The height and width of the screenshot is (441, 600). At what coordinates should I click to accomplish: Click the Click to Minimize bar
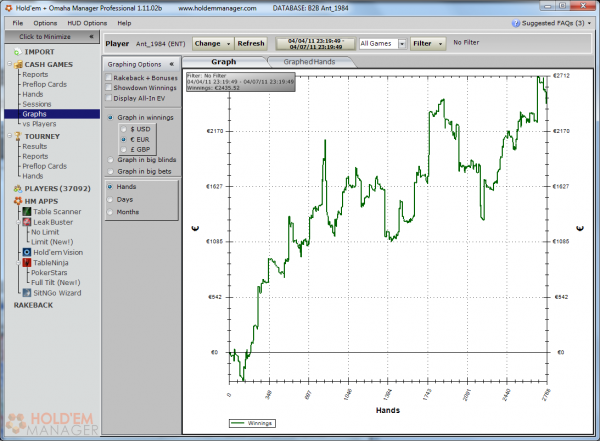(x=52, y=37)
